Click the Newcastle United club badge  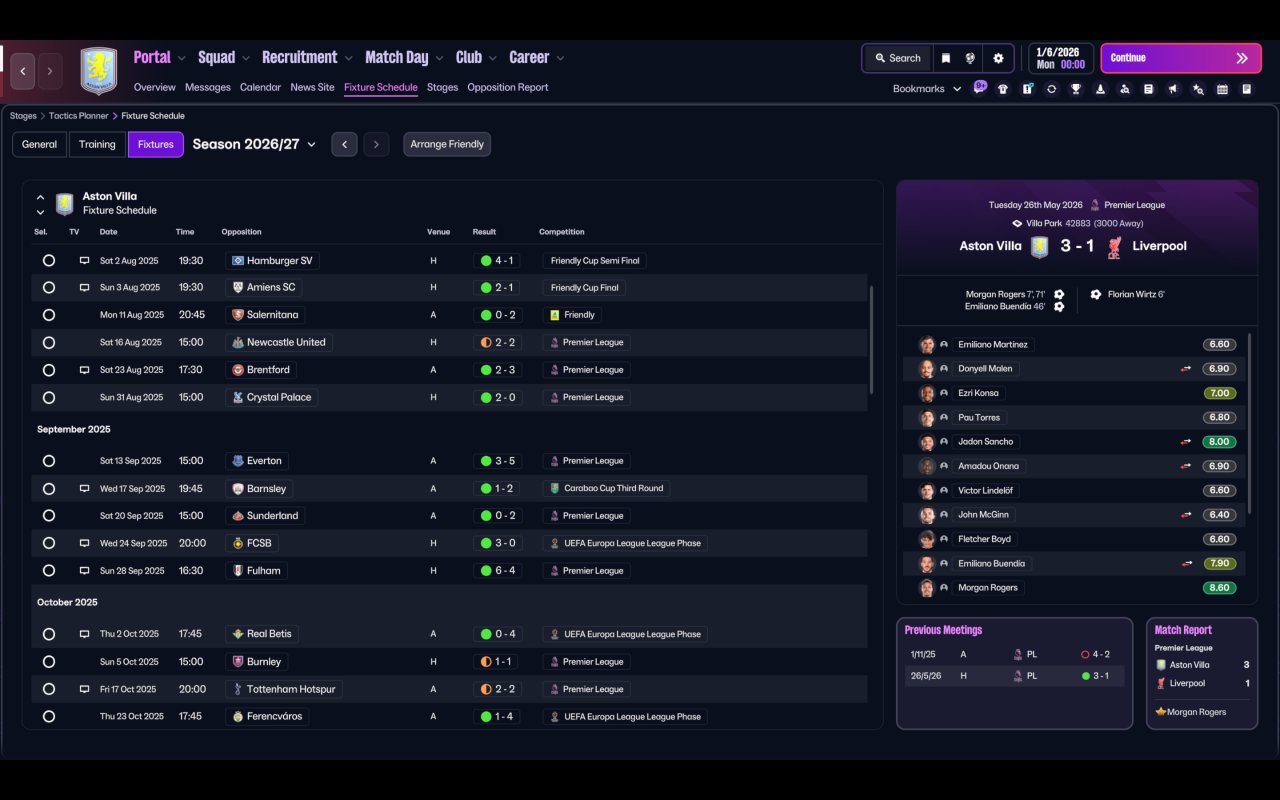(237, 342)
